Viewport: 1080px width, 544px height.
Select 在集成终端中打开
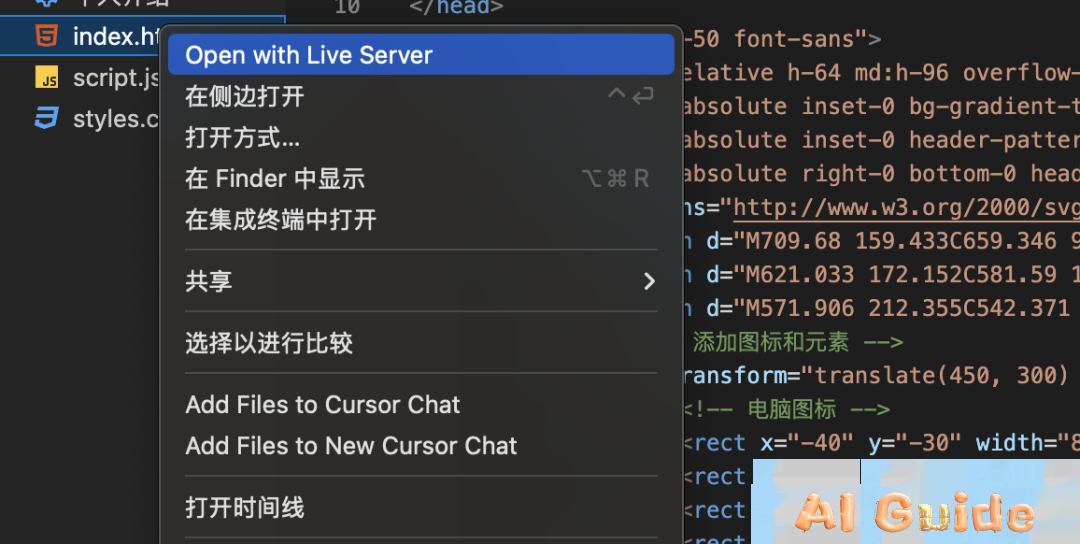coord(421,220)
